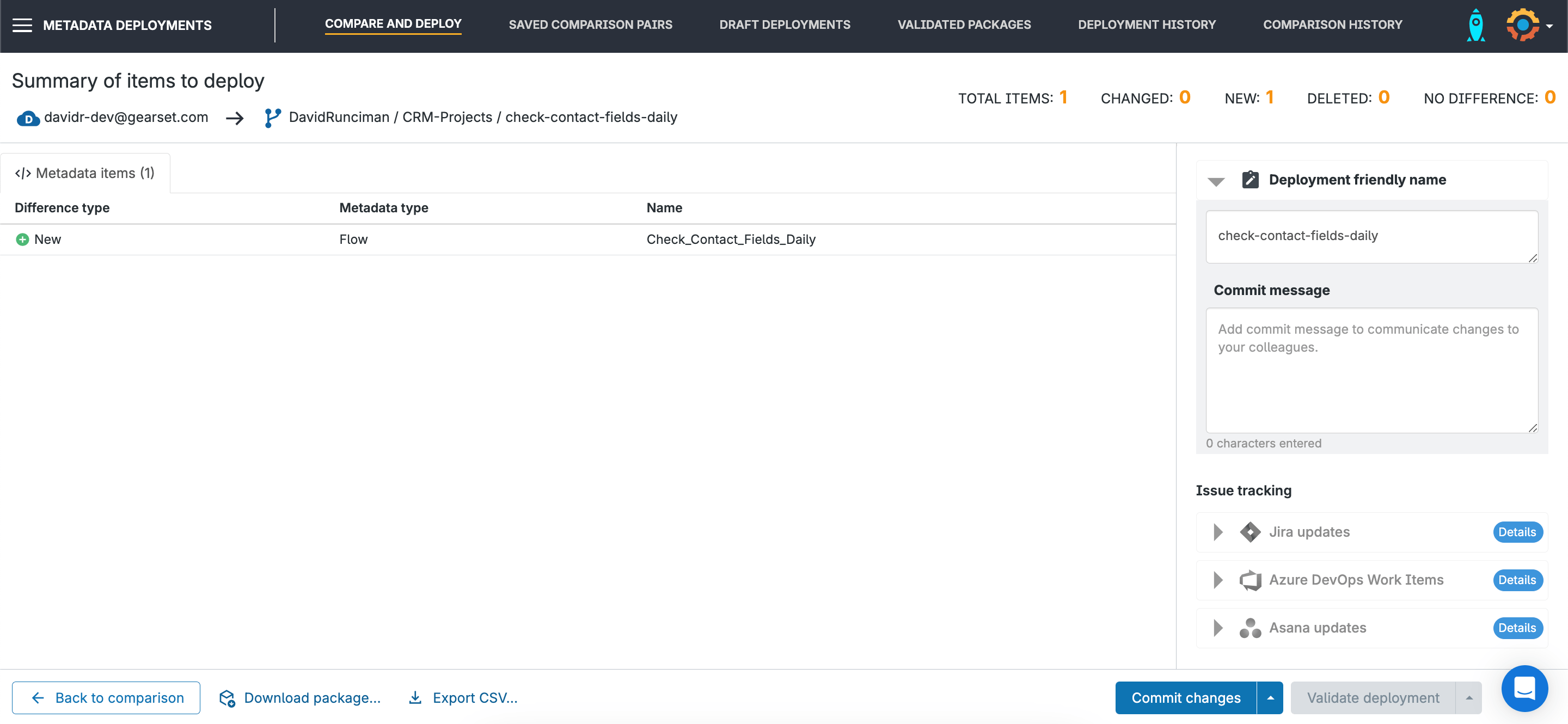1568x724 pixels.
Task: Click into the Commit message field
Action: 1371,370
